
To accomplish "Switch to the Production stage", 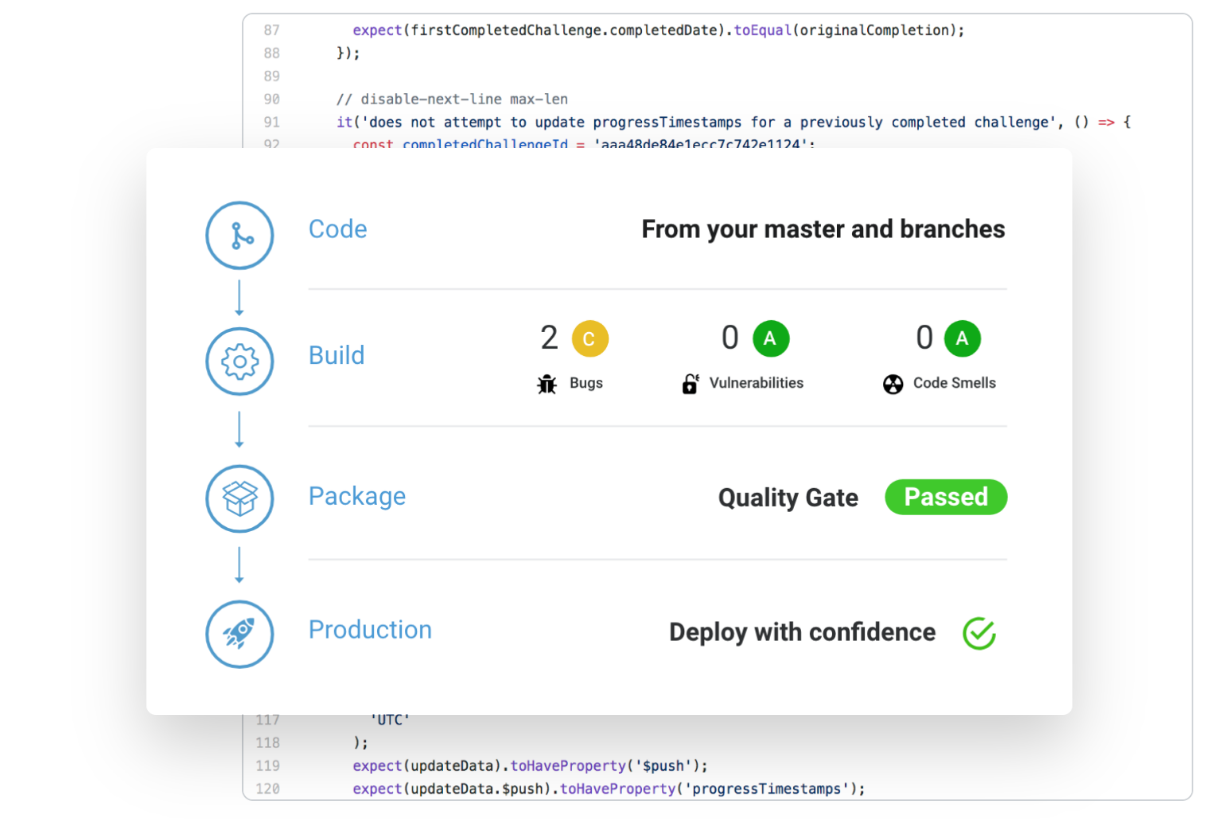I will tap(370, 630).
